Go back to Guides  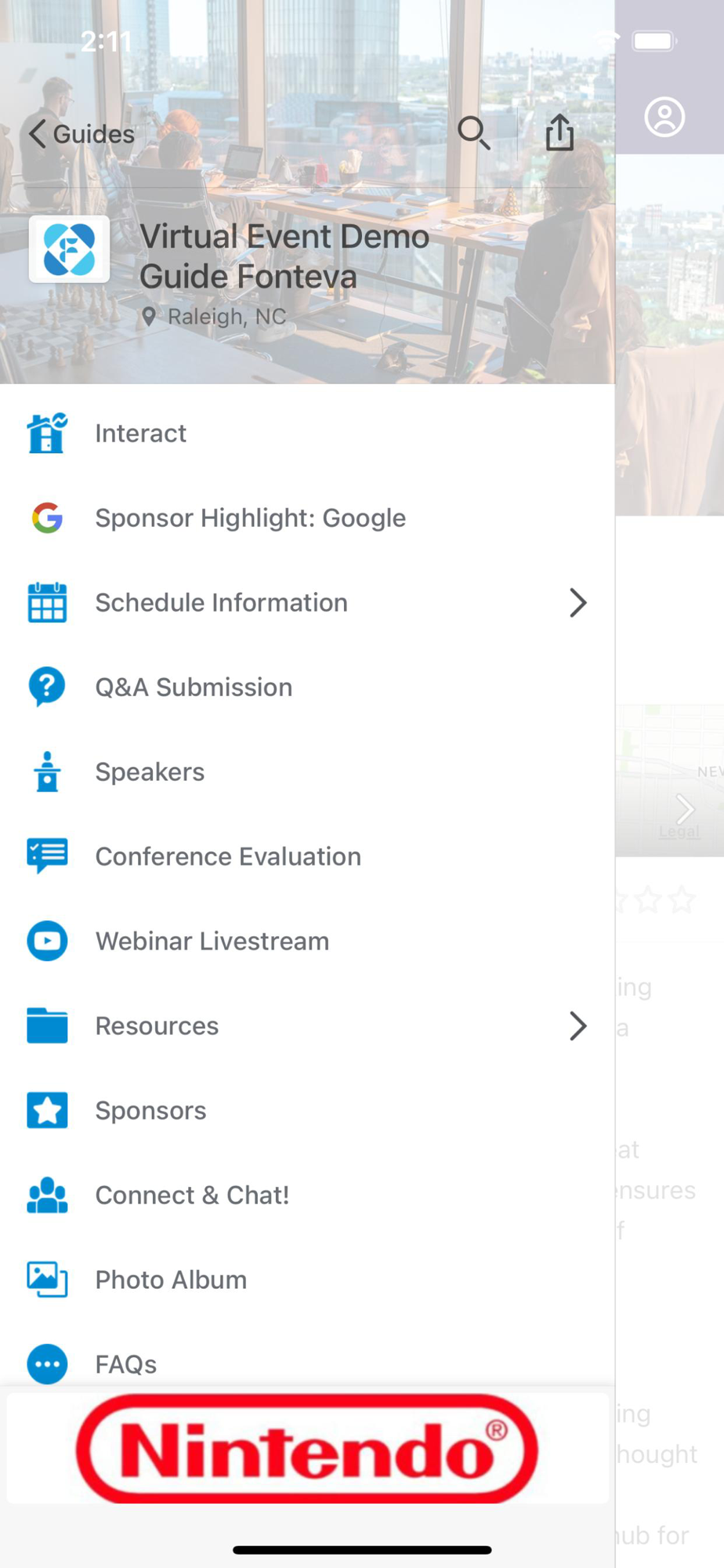tap(81, 134)
